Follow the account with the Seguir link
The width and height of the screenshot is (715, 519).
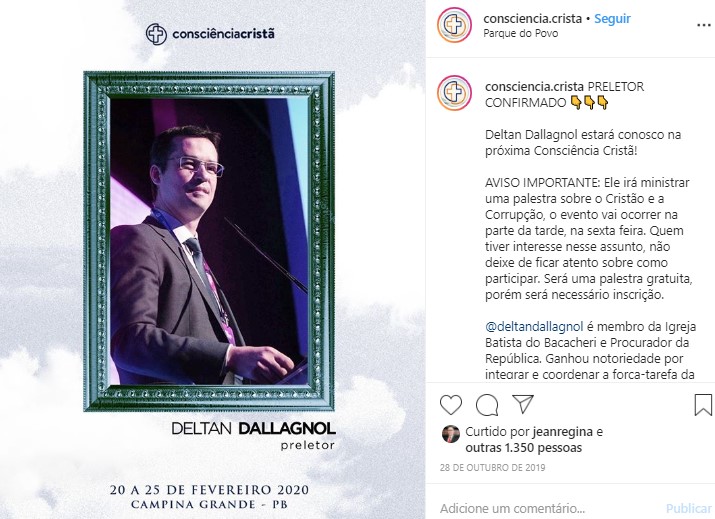coord(612,19)
